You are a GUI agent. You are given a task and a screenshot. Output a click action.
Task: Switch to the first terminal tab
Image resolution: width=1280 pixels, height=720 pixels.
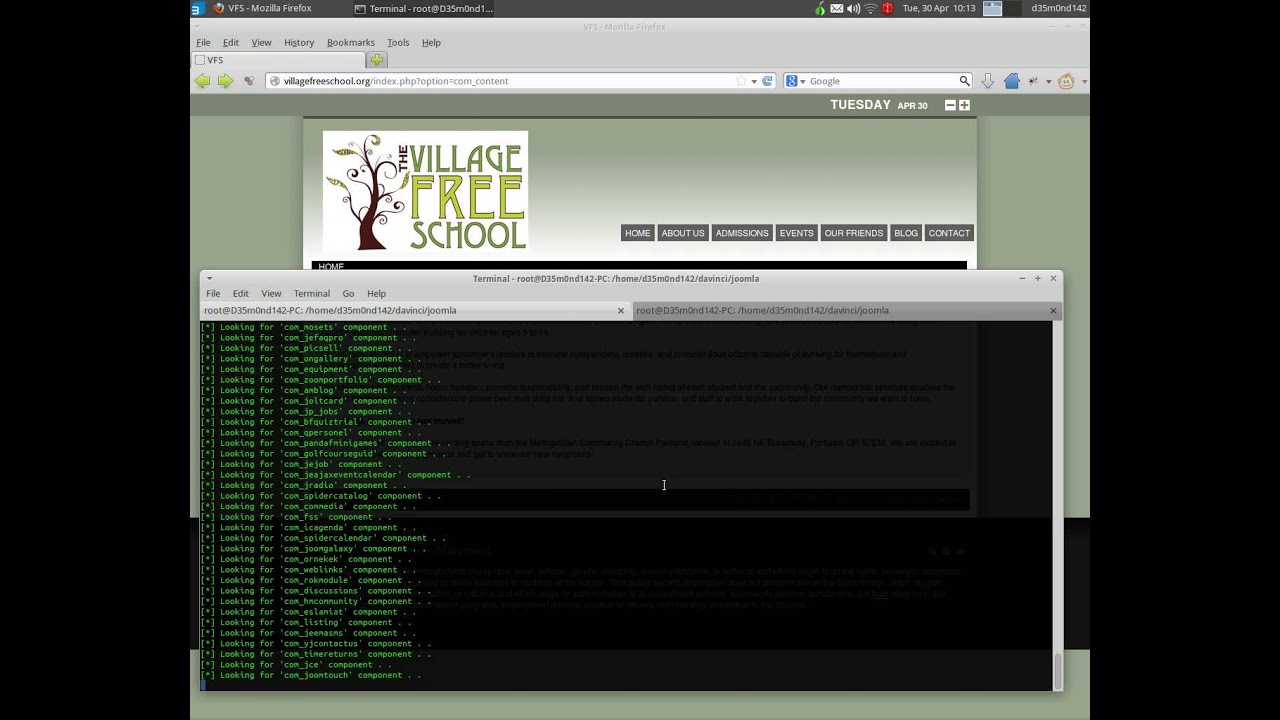point(415,310)
